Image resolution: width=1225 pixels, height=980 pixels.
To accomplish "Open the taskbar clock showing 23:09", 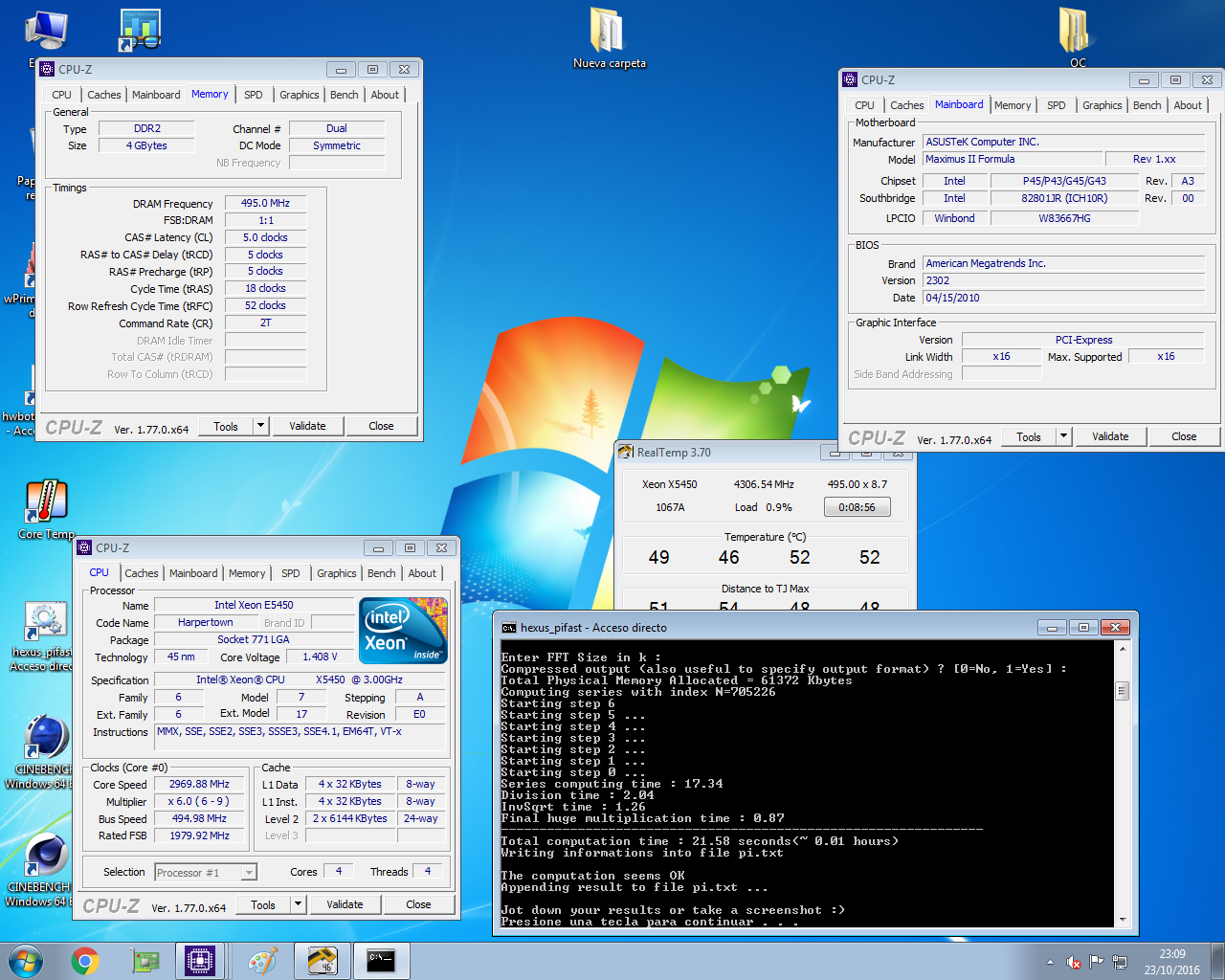I will [x=1172, y=962].
